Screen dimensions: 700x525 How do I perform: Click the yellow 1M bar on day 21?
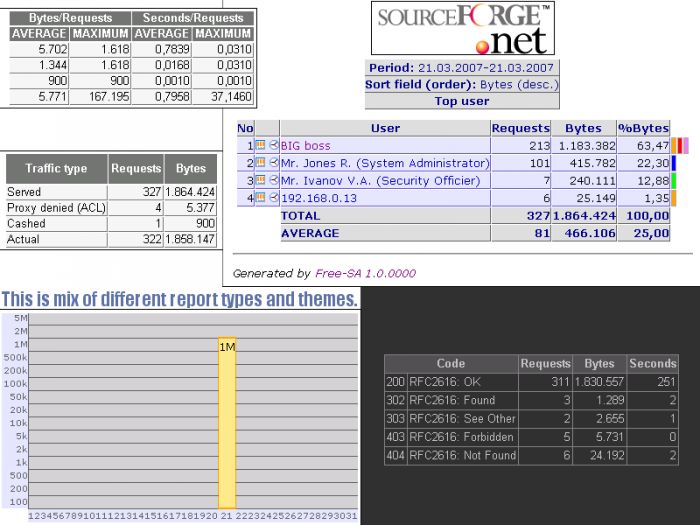(x=227, y=423)
